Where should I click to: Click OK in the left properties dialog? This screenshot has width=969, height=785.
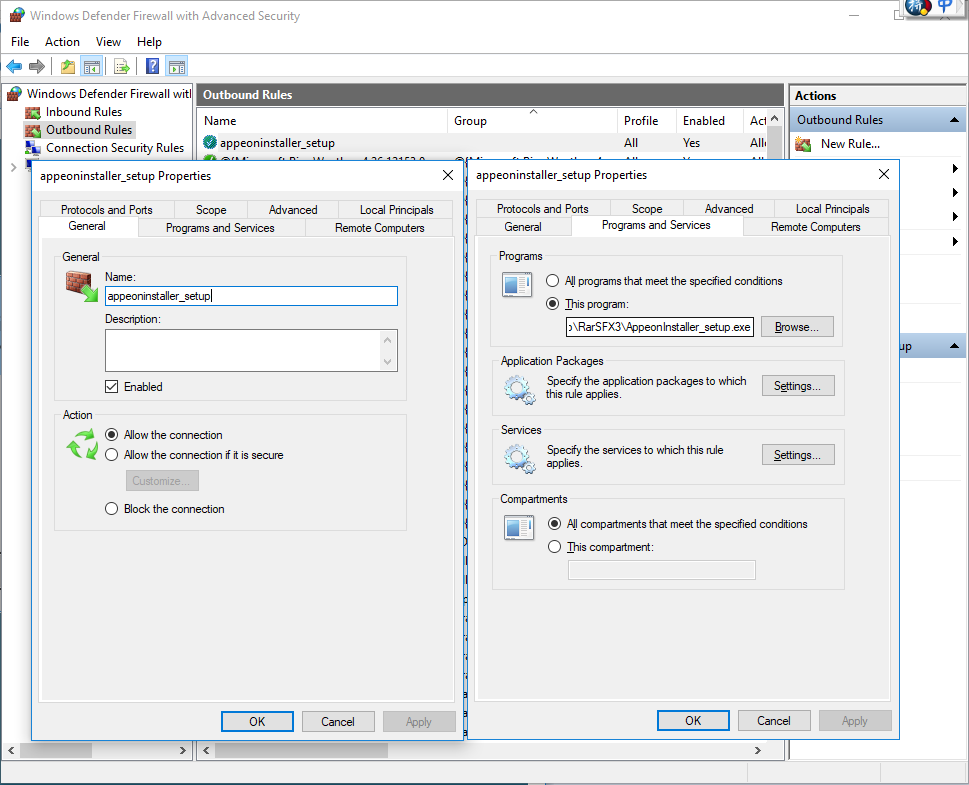[x=257, y=721]
